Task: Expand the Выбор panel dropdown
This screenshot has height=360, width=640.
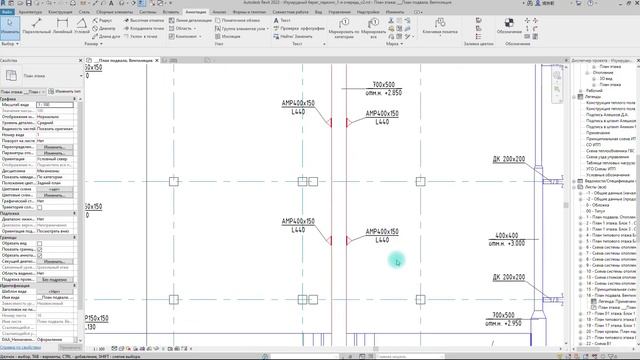Action: [x=10, y=44]
